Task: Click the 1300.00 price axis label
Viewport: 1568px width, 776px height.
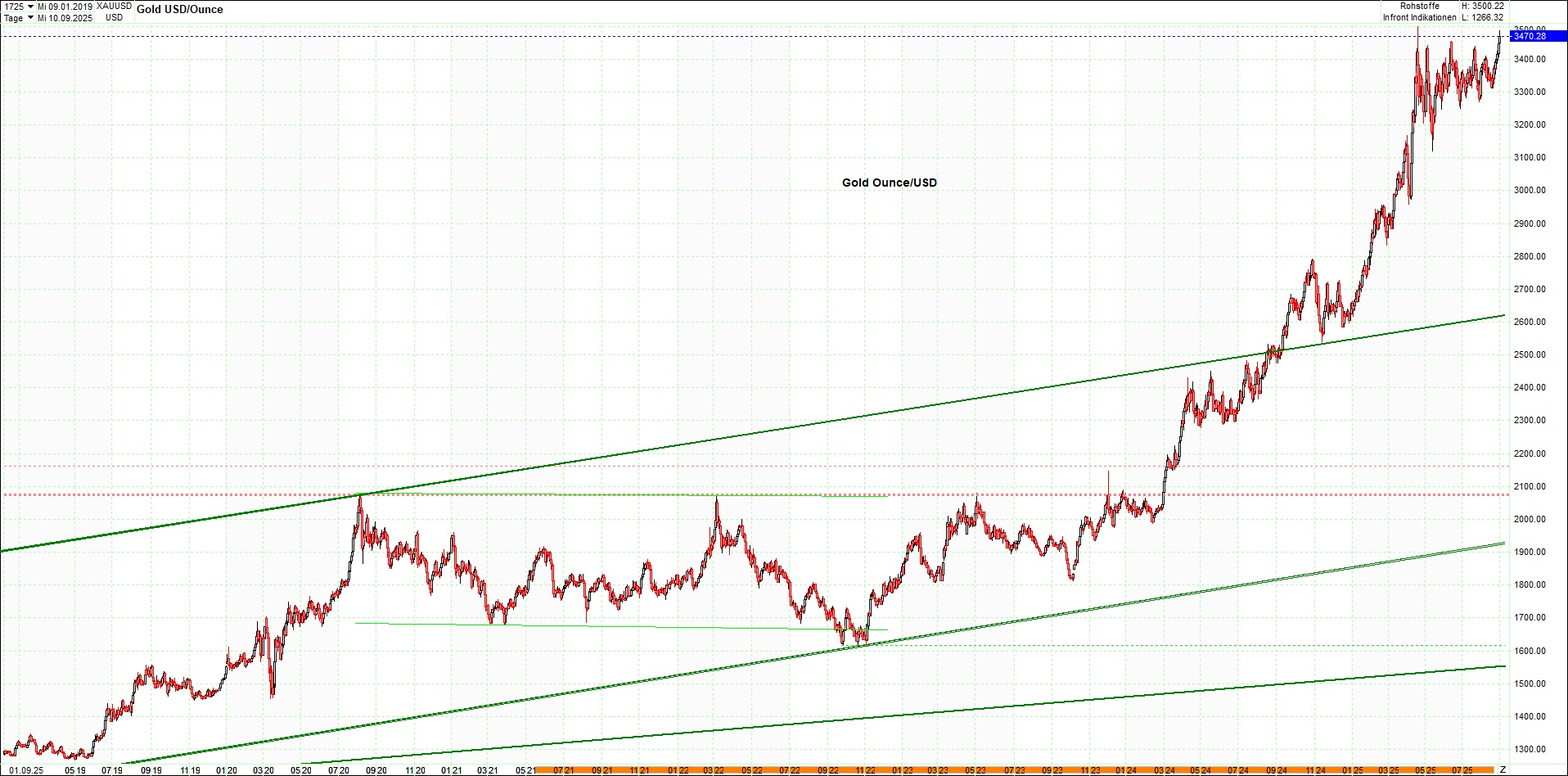Action: point(1530,749)
